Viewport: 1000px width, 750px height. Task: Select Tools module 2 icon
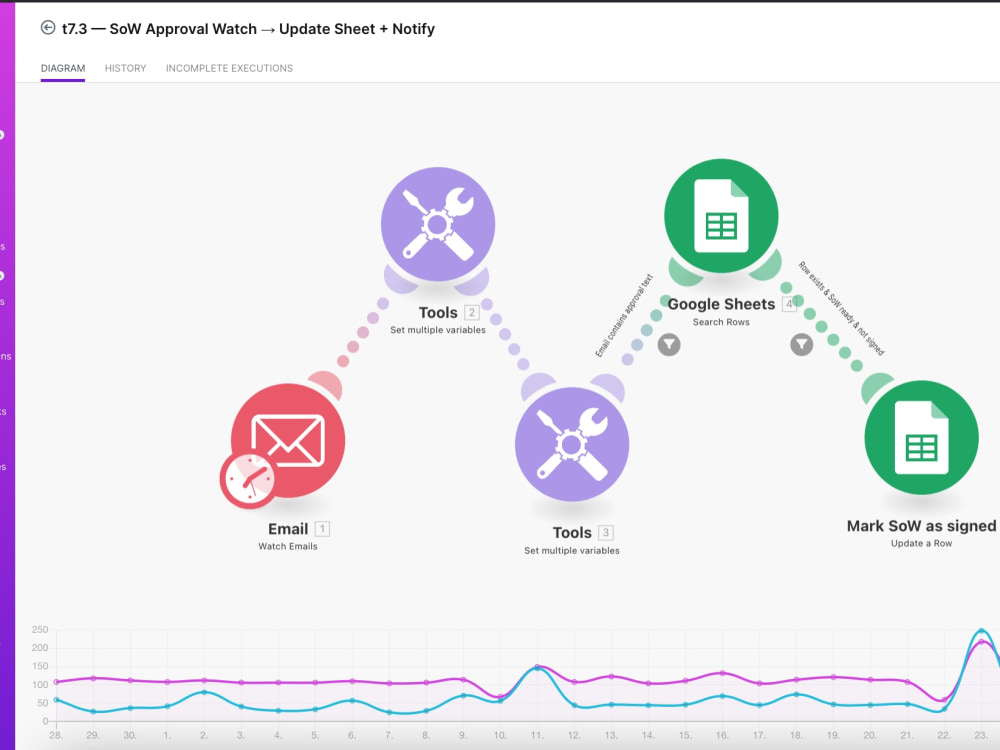click(438, 224)
